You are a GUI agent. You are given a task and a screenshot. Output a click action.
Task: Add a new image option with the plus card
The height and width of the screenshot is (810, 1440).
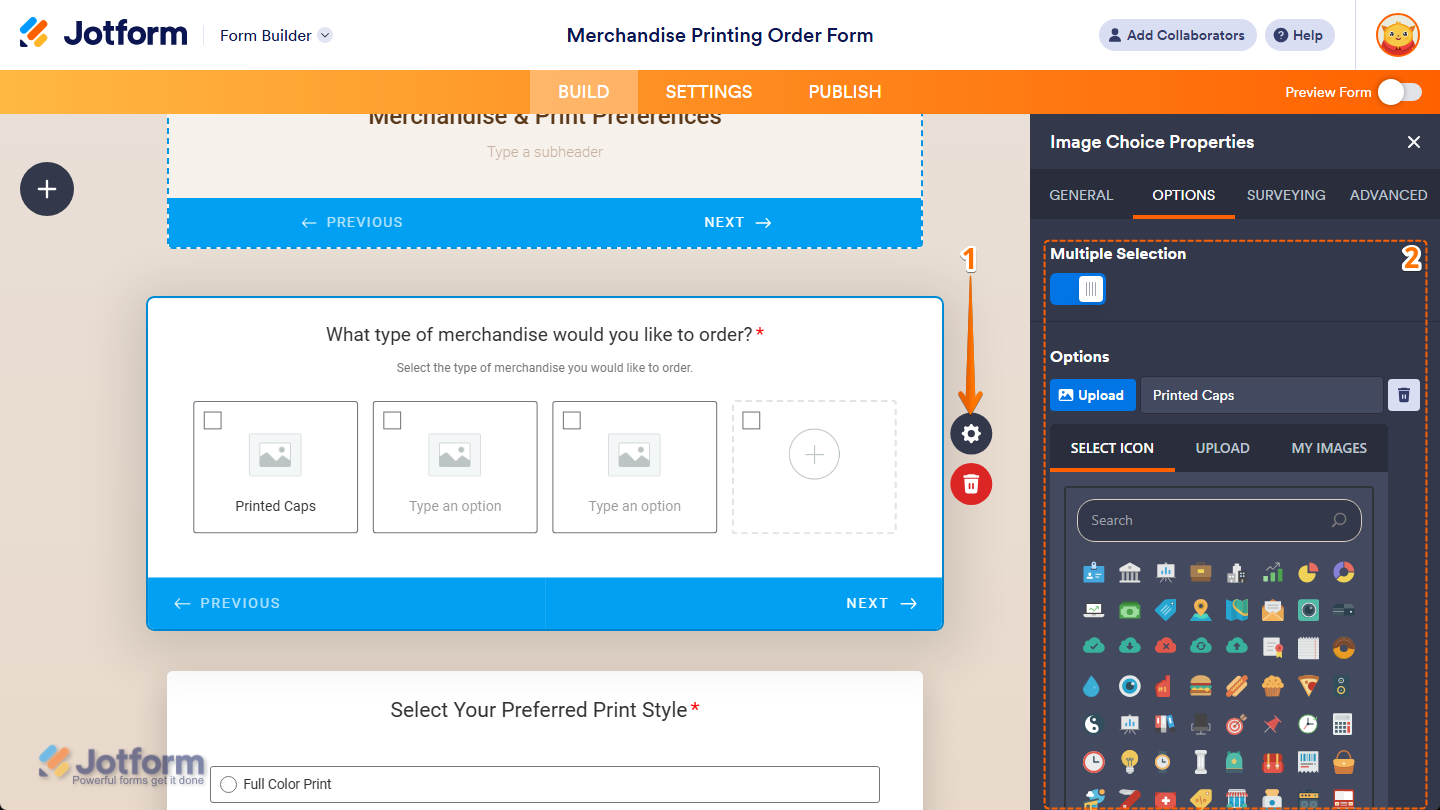pos(814,455)
